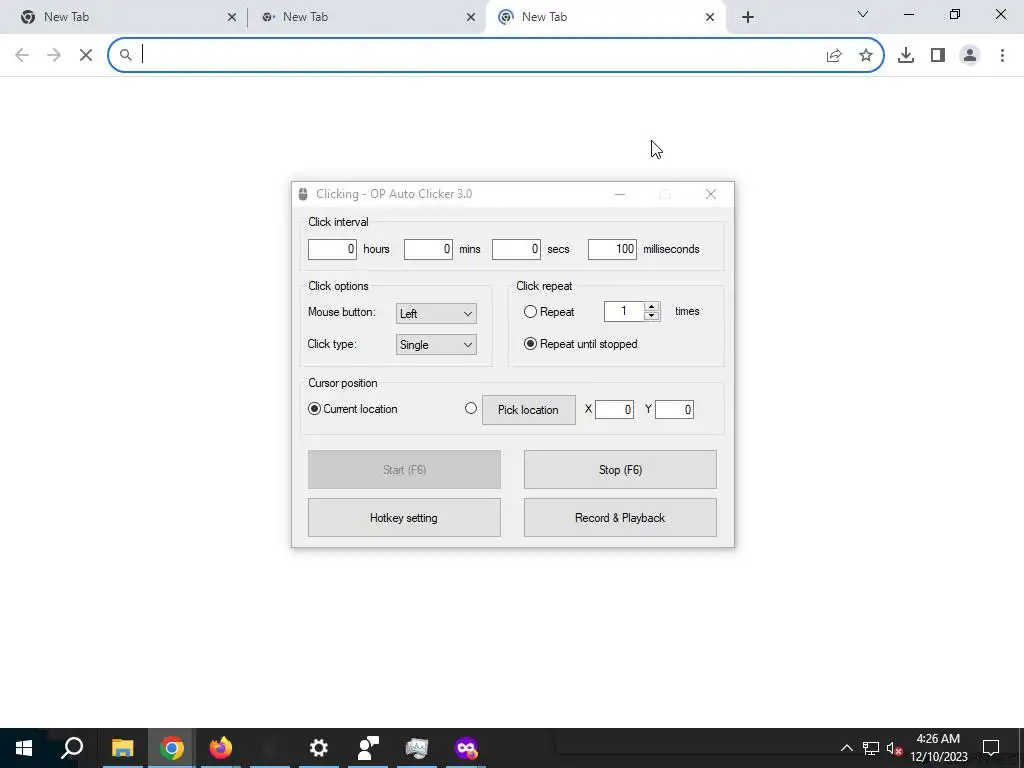Select the Repeat times radio button
Image resolution: width=1024 pixels, height=768 pixels.
click(x=530, y=312)
